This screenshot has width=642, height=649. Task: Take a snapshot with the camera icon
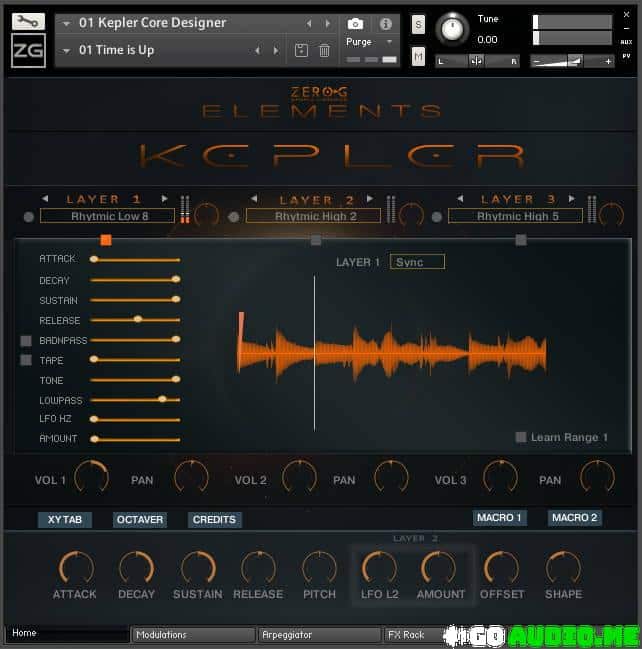(x=355, y=24)
